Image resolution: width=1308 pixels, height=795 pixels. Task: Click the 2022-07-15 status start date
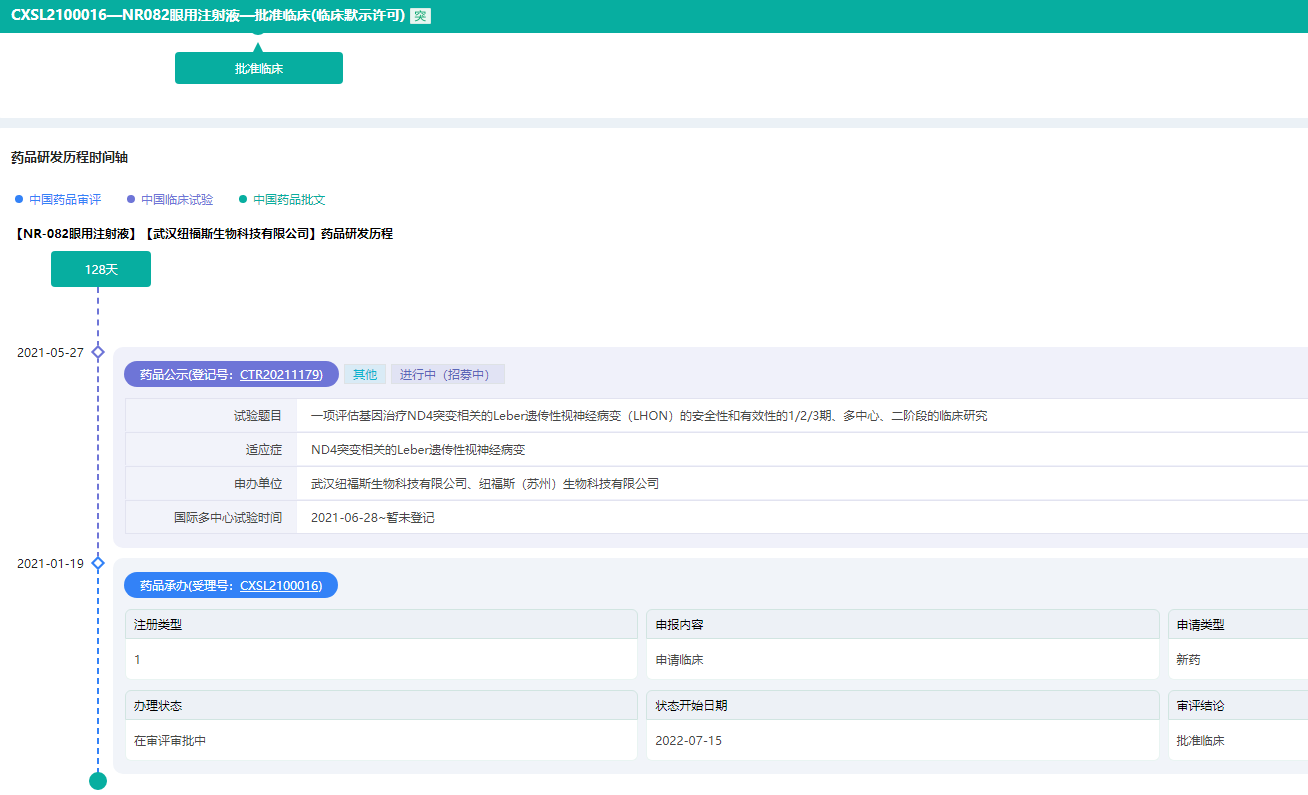pos(688,741)
